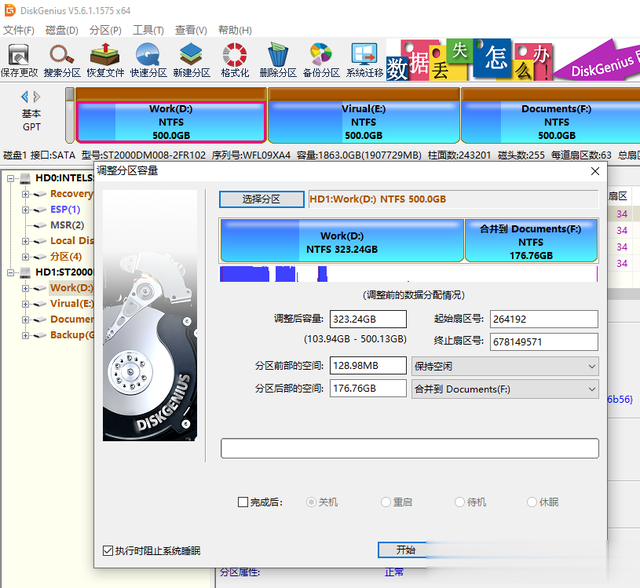Select Virual(E:) in the disk tree
Viewport: 640px width, 588px height.
(x=72, y=304)
